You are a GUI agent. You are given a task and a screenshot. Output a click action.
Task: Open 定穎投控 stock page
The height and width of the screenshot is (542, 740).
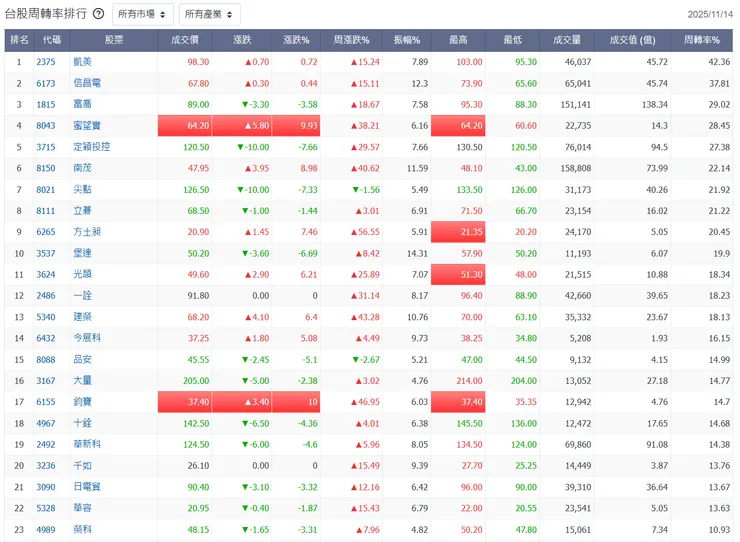[92, 147]
